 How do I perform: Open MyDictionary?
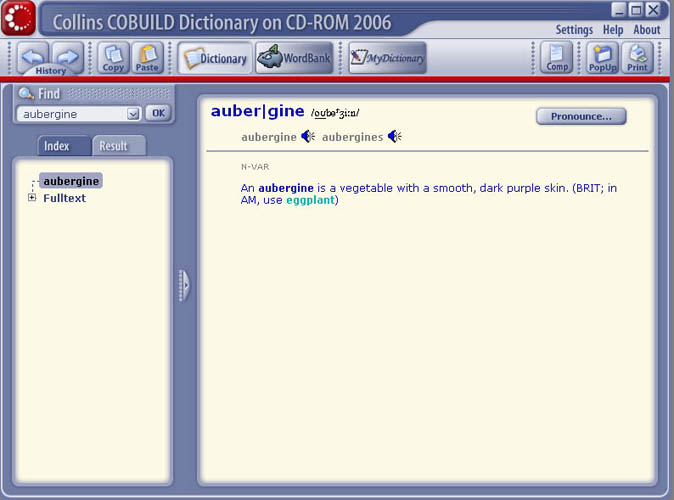tap(387, 58)
